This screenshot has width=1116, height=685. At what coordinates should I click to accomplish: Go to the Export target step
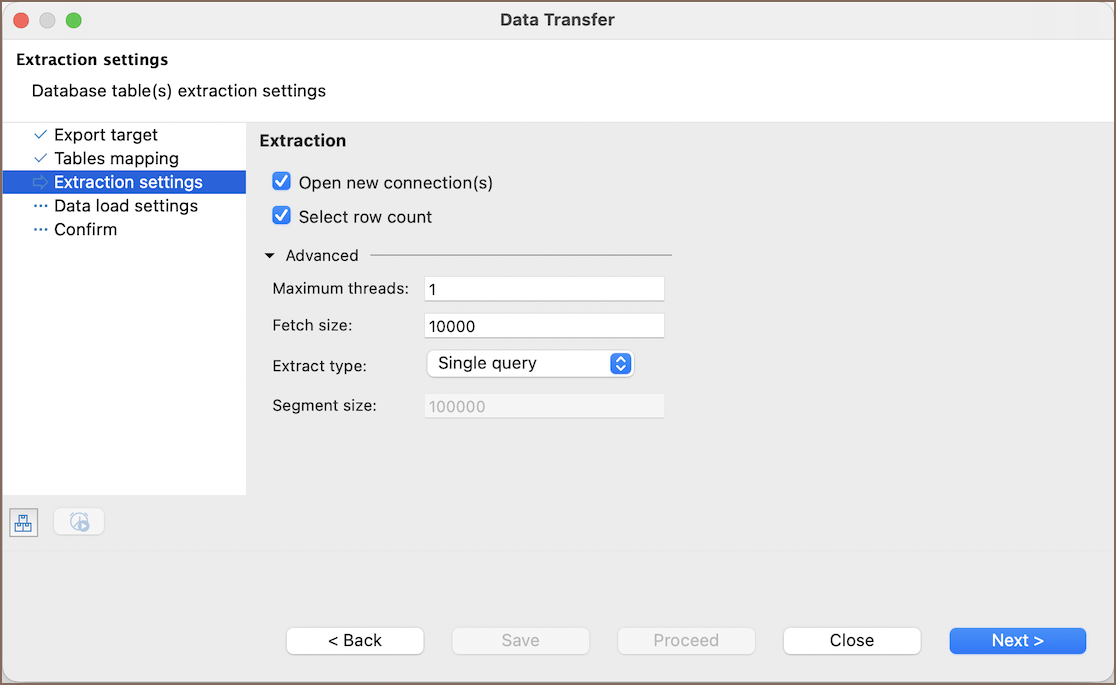106,135
